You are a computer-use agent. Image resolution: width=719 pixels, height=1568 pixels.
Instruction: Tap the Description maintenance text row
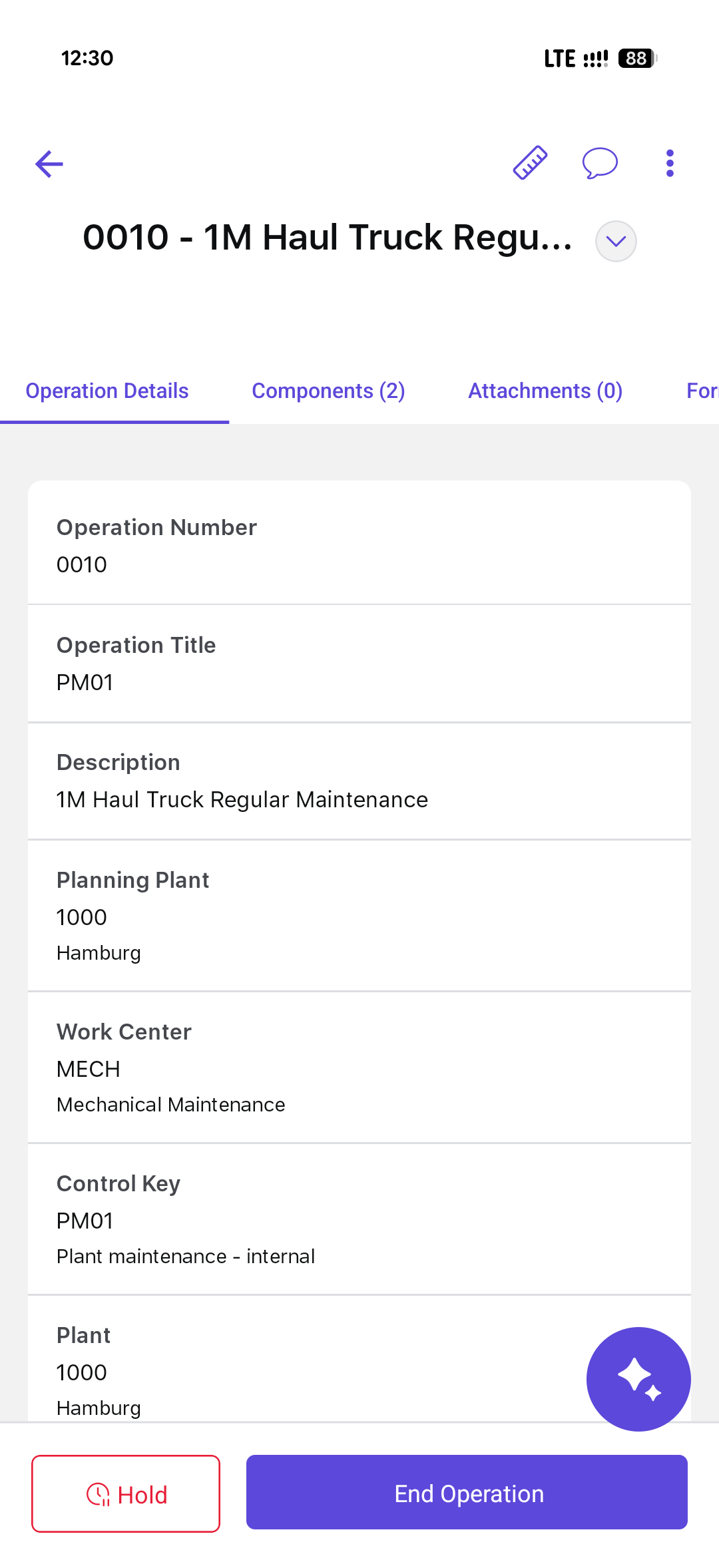(359, 781)
